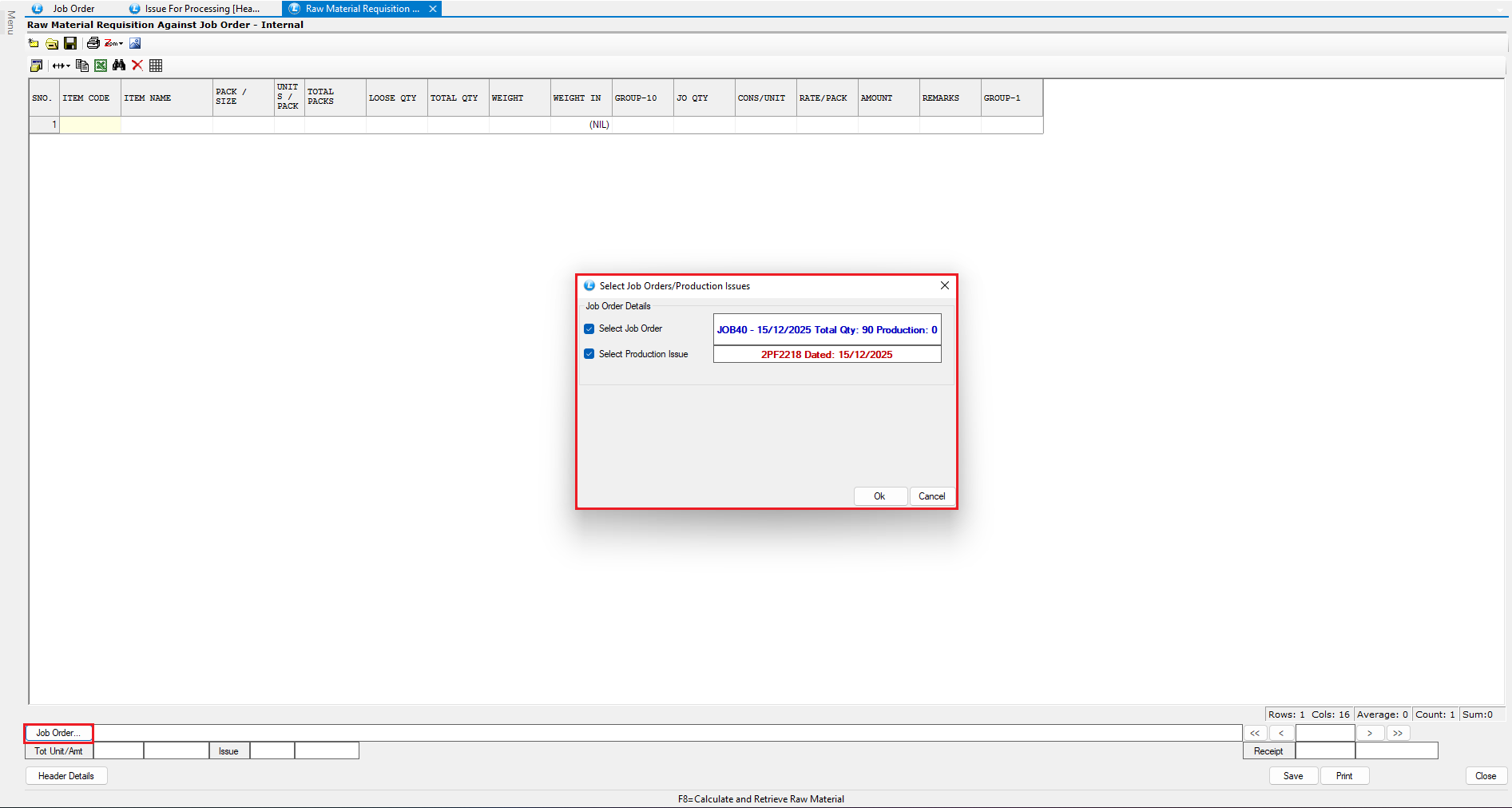Screen dimensions: 1512x808
Task: Uncheck the Select Job Order checkbox
Action: pos(589,328)
